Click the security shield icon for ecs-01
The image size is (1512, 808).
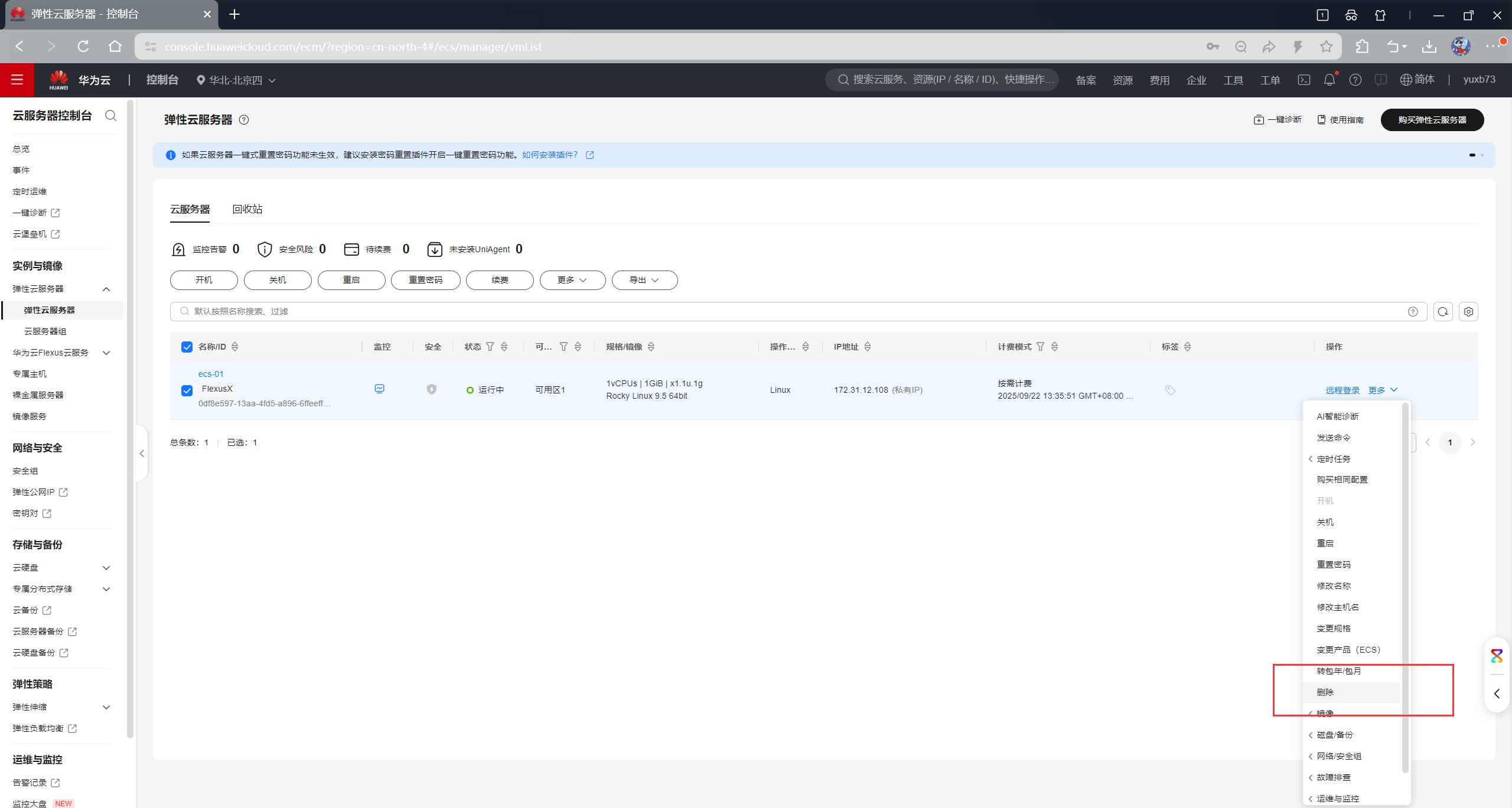click(432, 389)
